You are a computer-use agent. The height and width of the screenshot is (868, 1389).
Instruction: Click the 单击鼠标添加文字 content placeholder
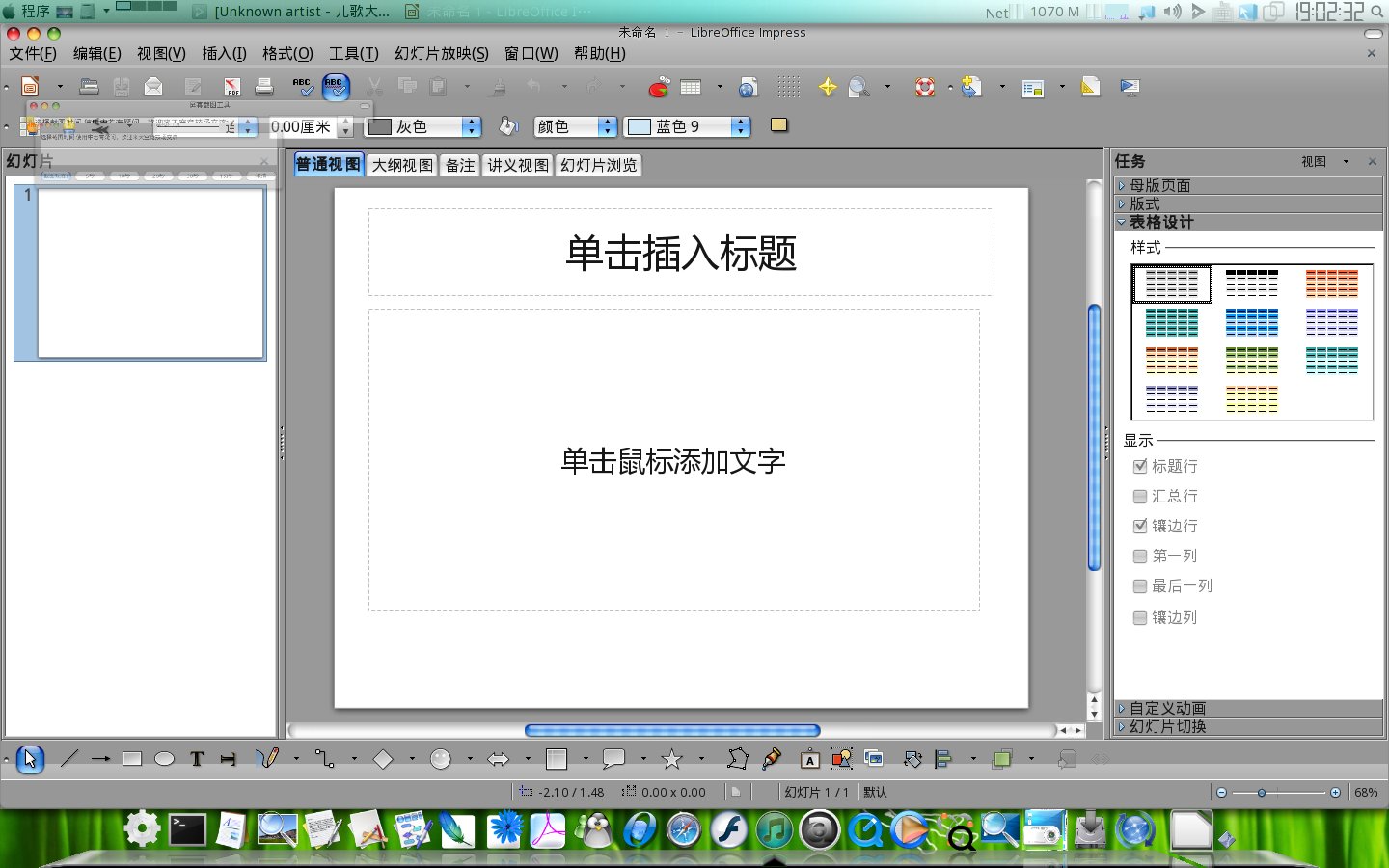673,460
